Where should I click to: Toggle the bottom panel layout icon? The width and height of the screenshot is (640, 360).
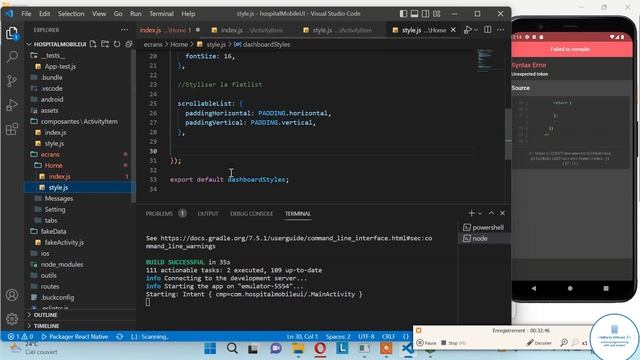(414, 13)
